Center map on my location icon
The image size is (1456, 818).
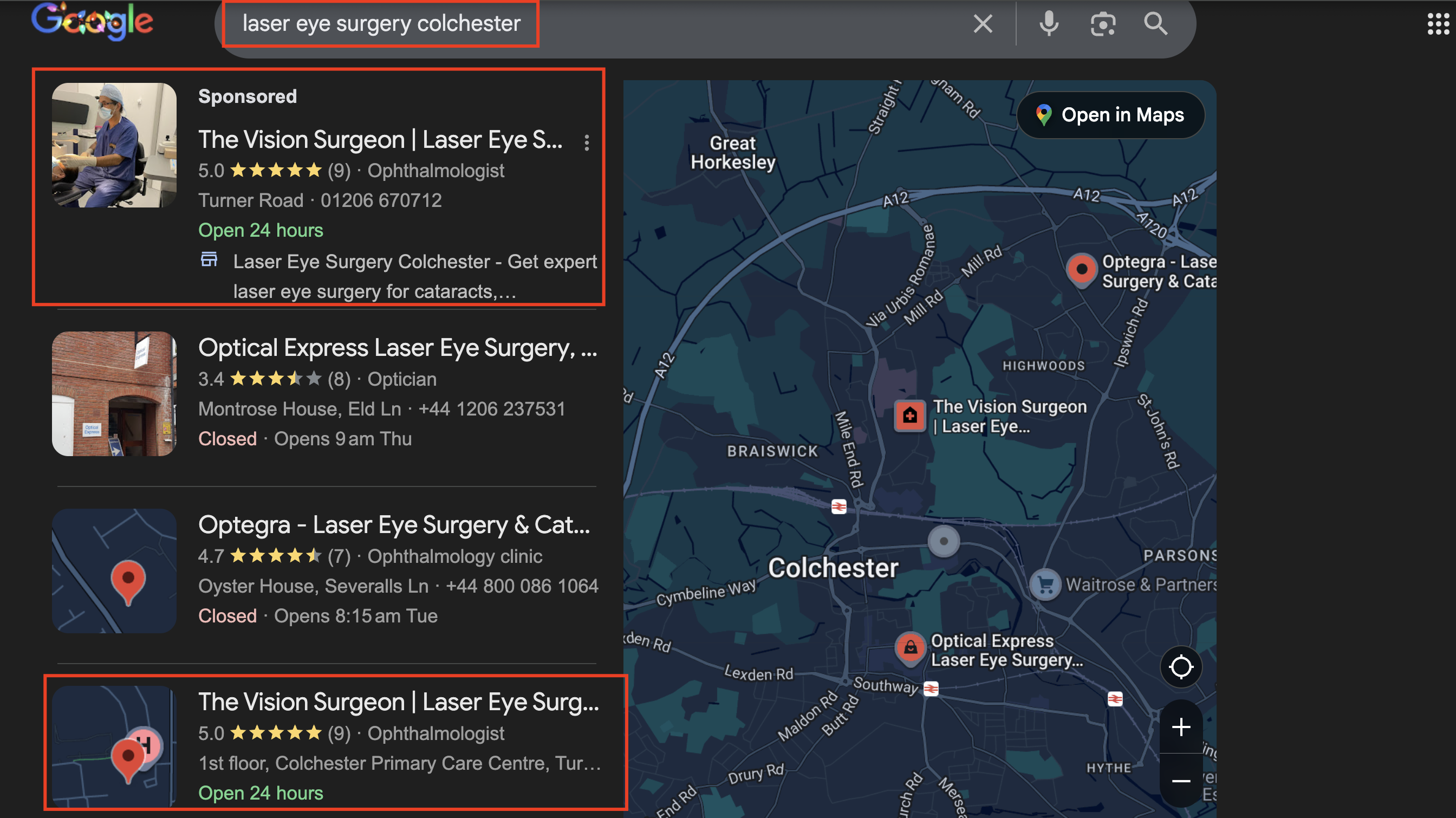coord(1181,666)
